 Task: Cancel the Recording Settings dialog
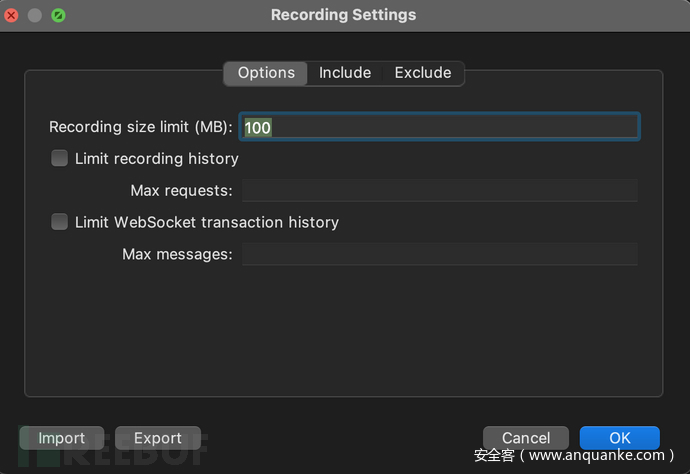click(x=526, y=438)
